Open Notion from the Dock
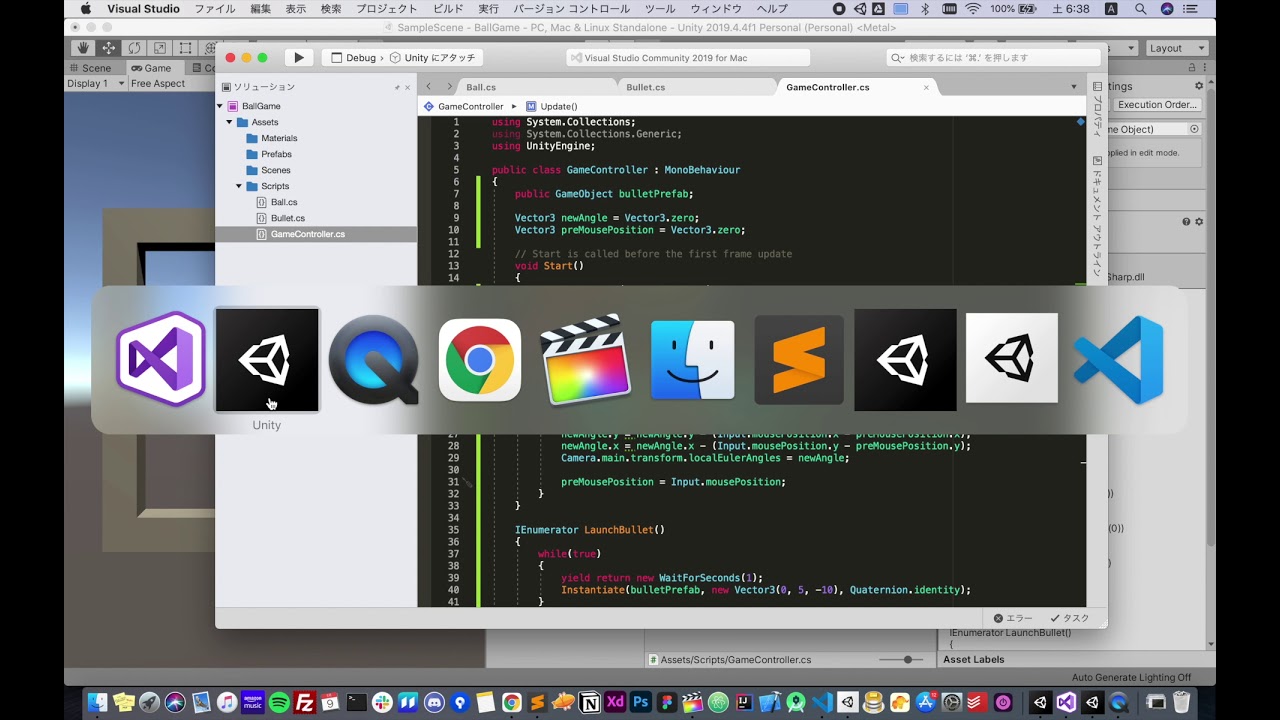The image size is (1280, 720). coord(589,703)
